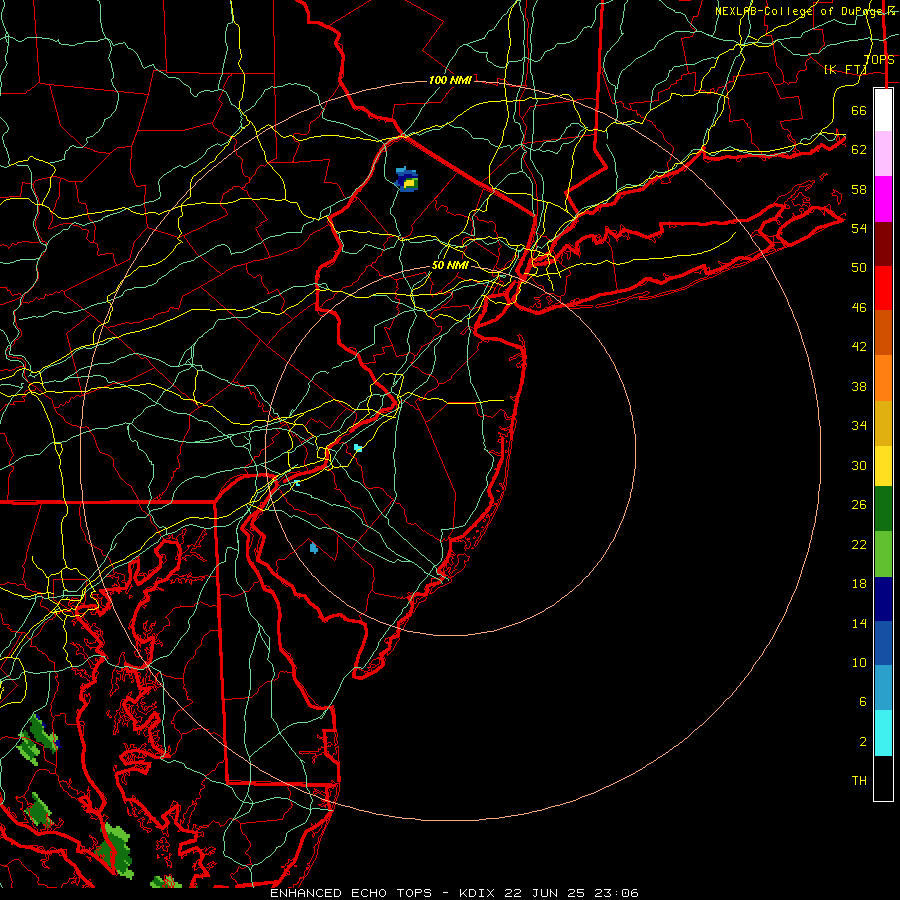Select the dark red 54 legend swatch
Viewport: 900px width, 900px height.
[x=883, y=243]
